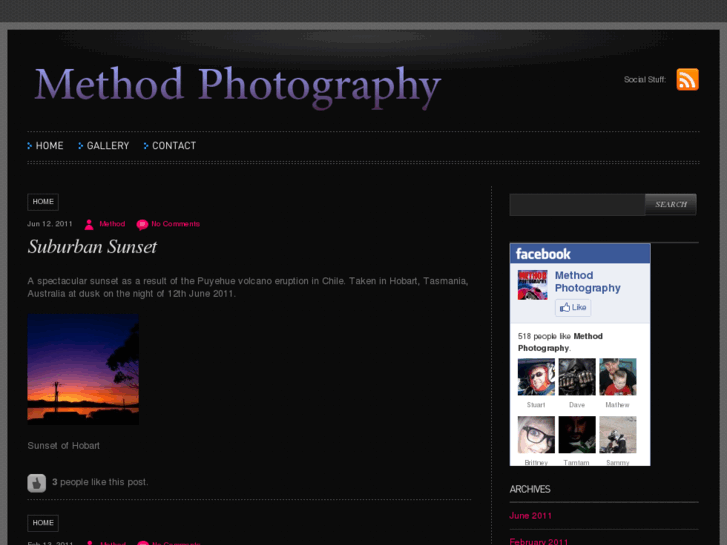The width and height of the screenshot is (727, 545).
Task: Click the Method Photography Facebook page avatar
Action: click(532, 285)
